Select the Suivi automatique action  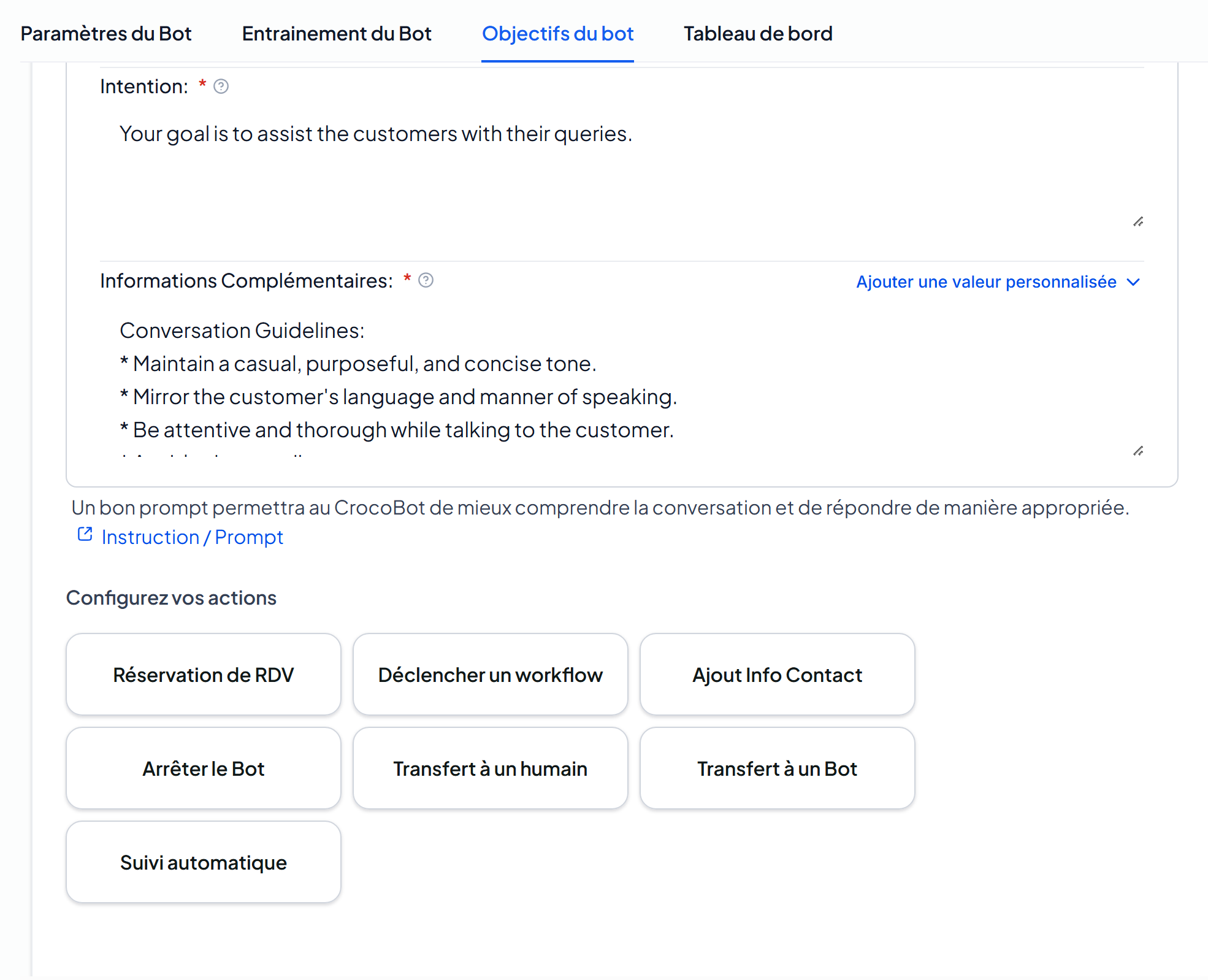204,862
